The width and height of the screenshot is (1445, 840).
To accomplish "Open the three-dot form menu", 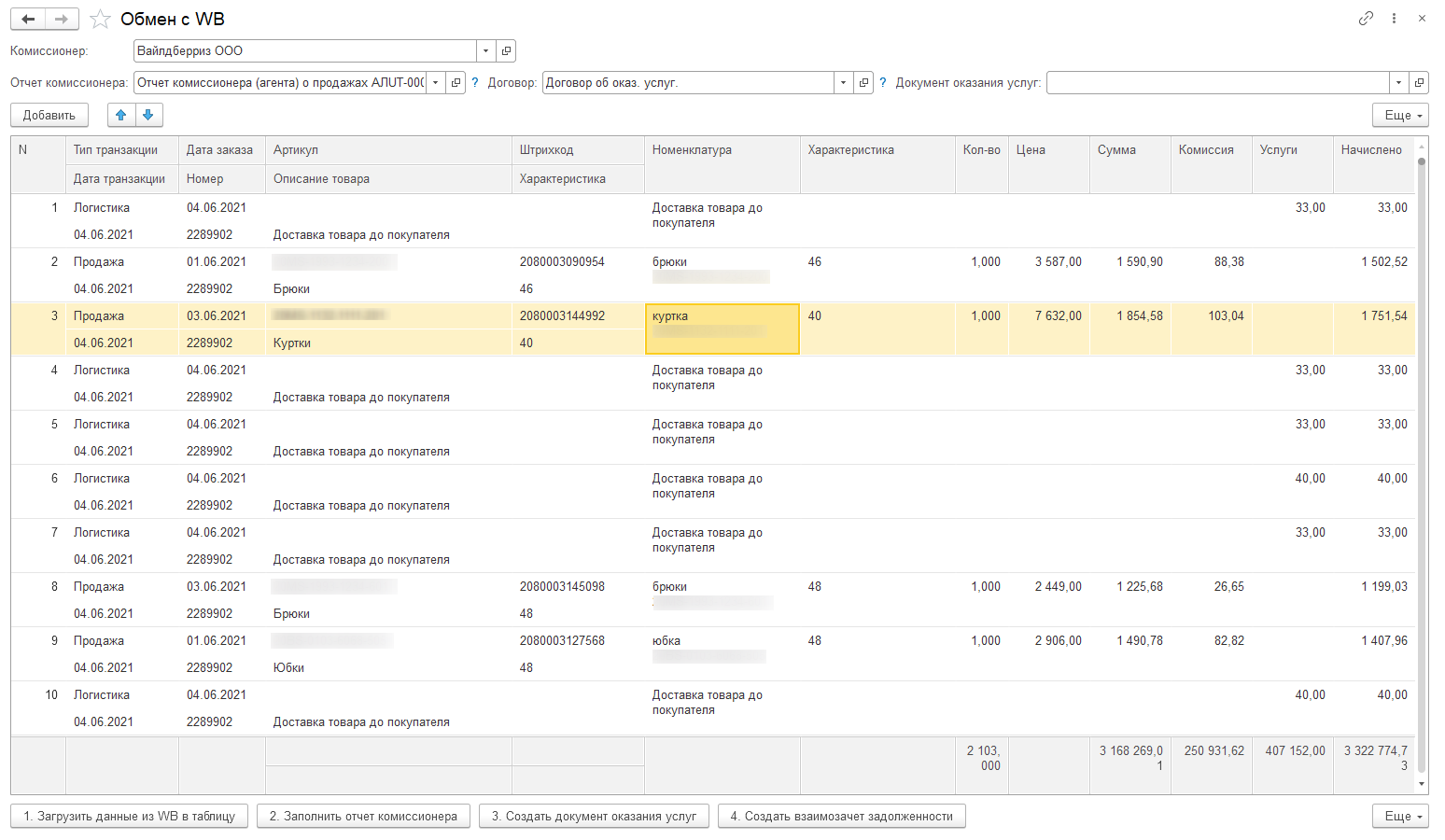I will click(x=1394, y=18).
